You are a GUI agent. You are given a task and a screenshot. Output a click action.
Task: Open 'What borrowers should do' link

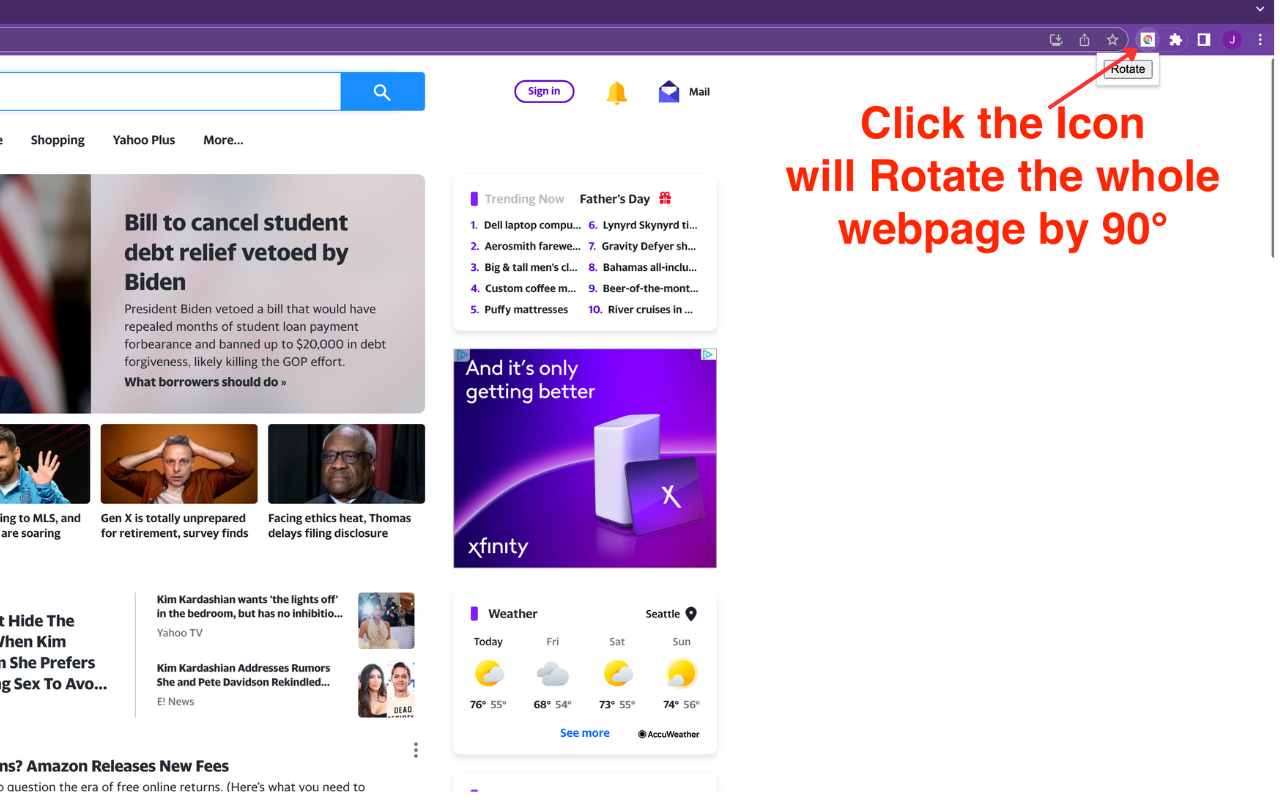205,382
